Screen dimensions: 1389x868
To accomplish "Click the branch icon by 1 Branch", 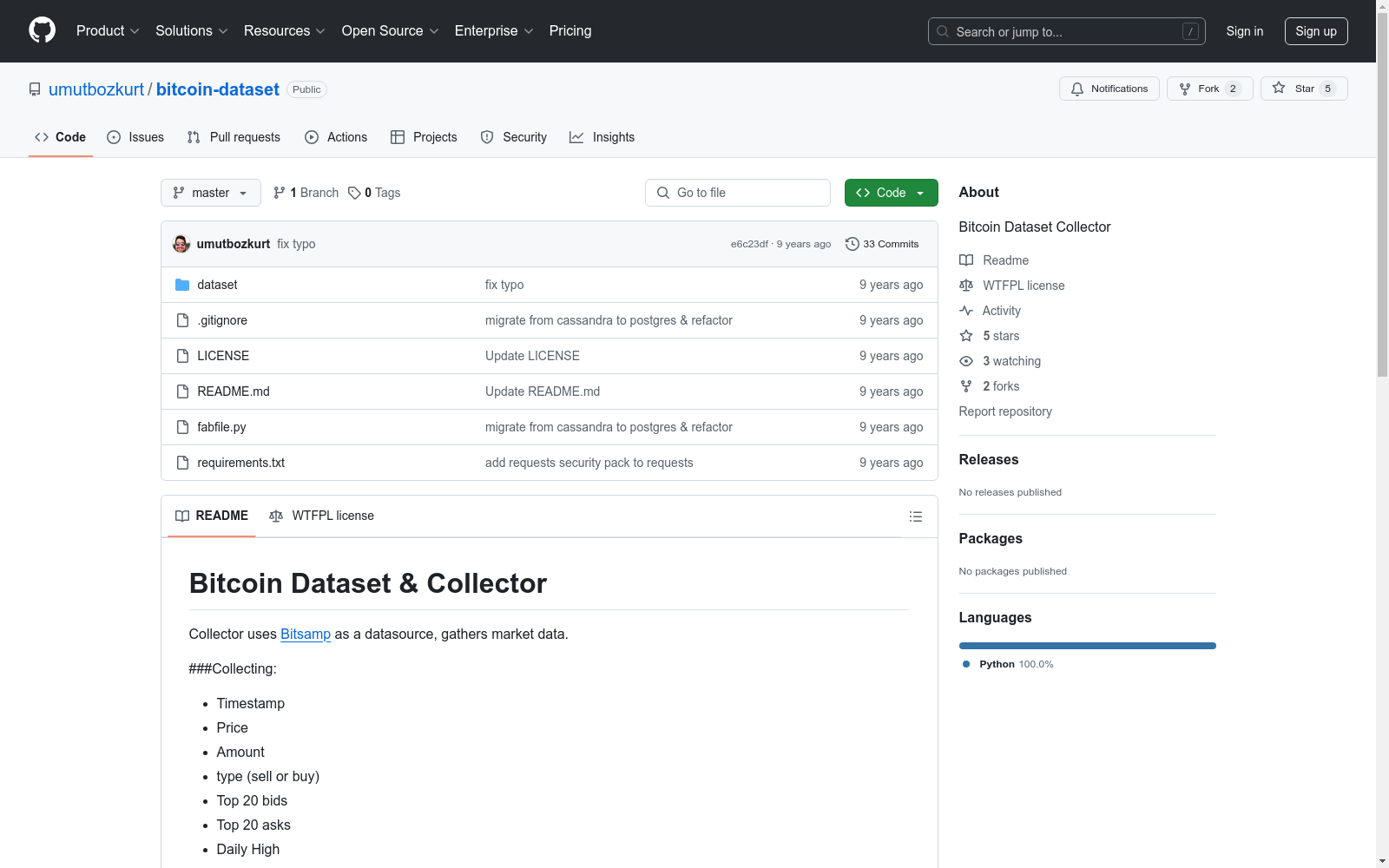I will point(280,193).
